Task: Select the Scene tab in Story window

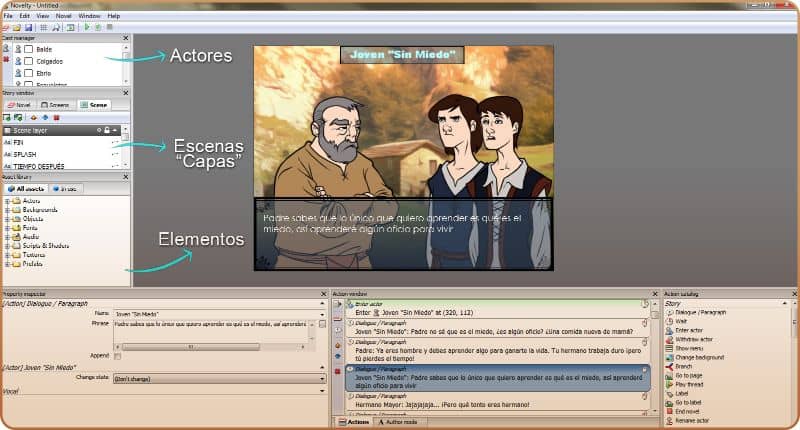Action: click(94, 105)
